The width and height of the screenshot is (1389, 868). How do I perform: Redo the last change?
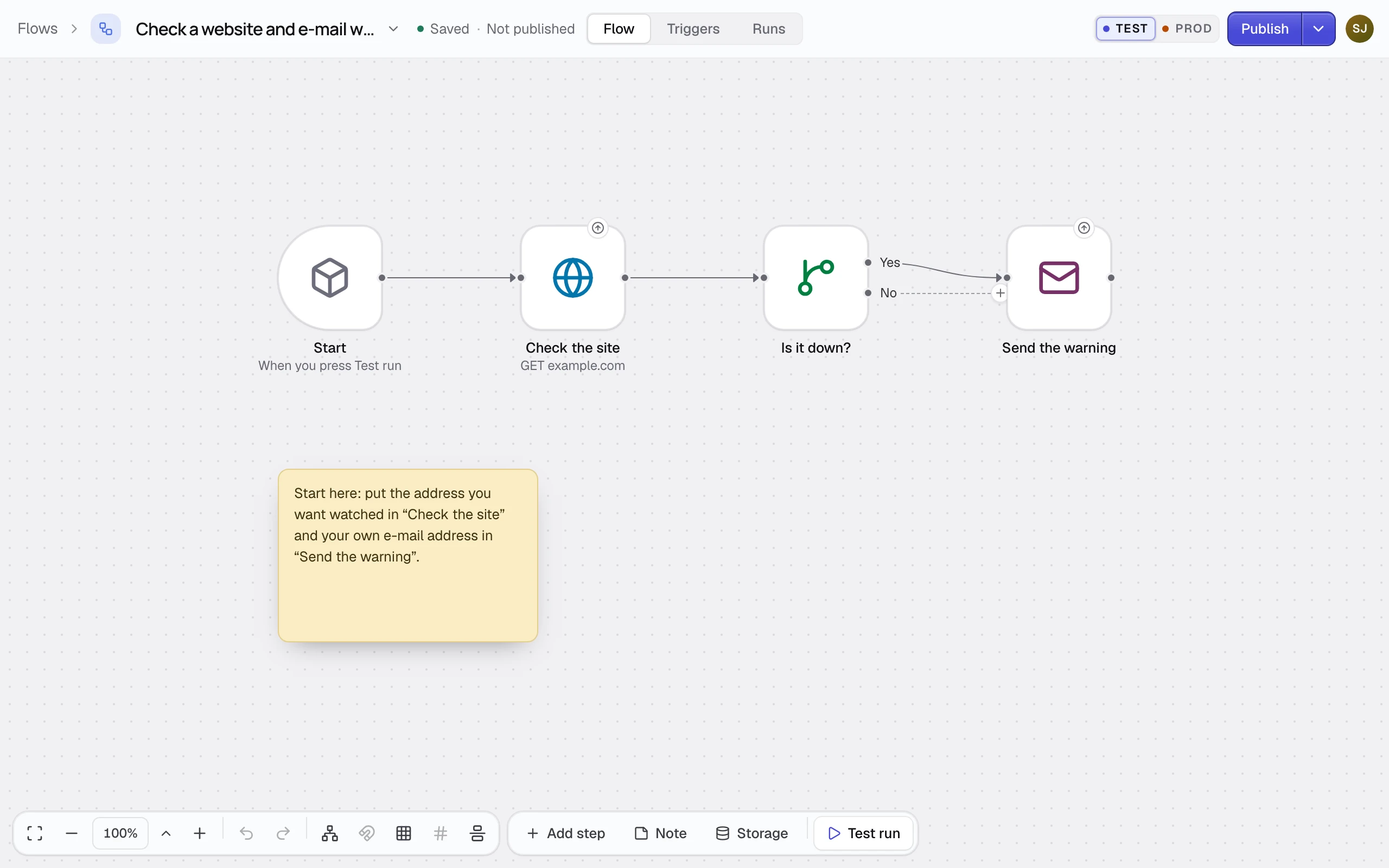(x=283, y=833)
